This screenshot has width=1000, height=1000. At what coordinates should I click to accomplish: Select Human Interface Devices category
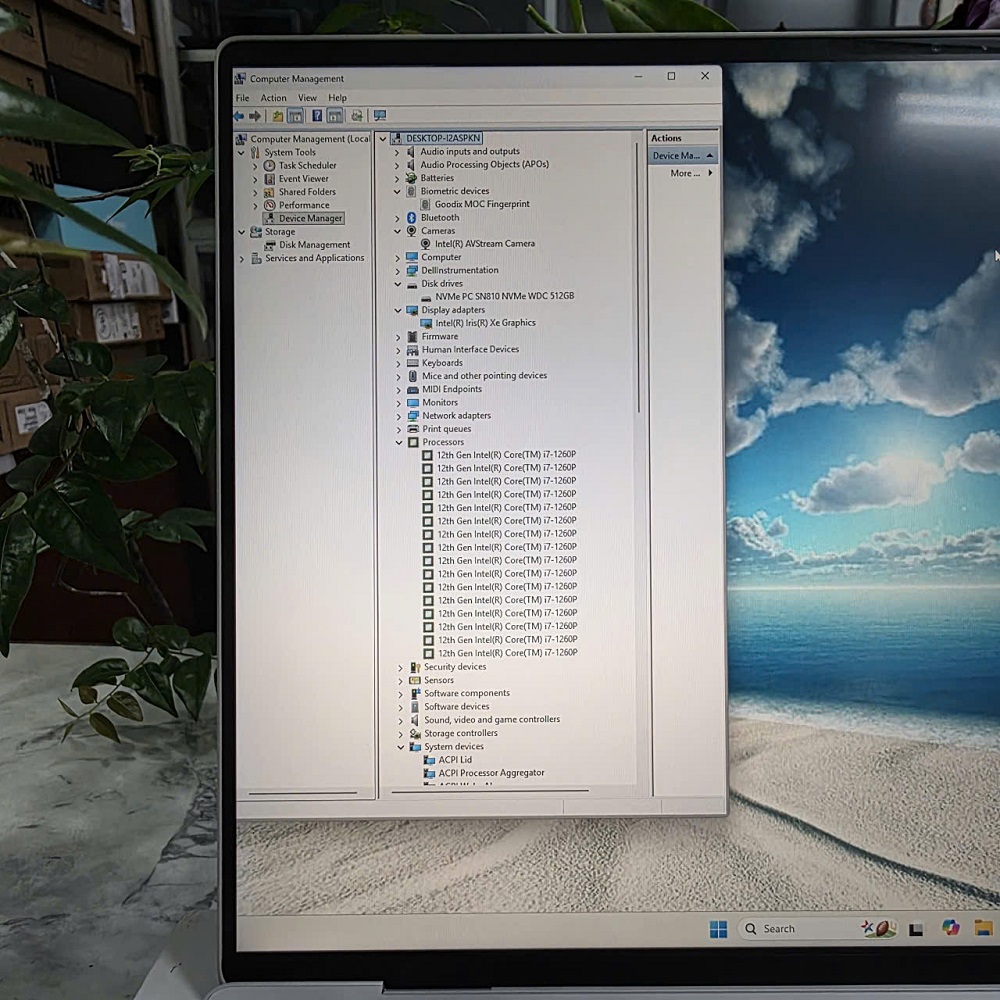(470, 349)
